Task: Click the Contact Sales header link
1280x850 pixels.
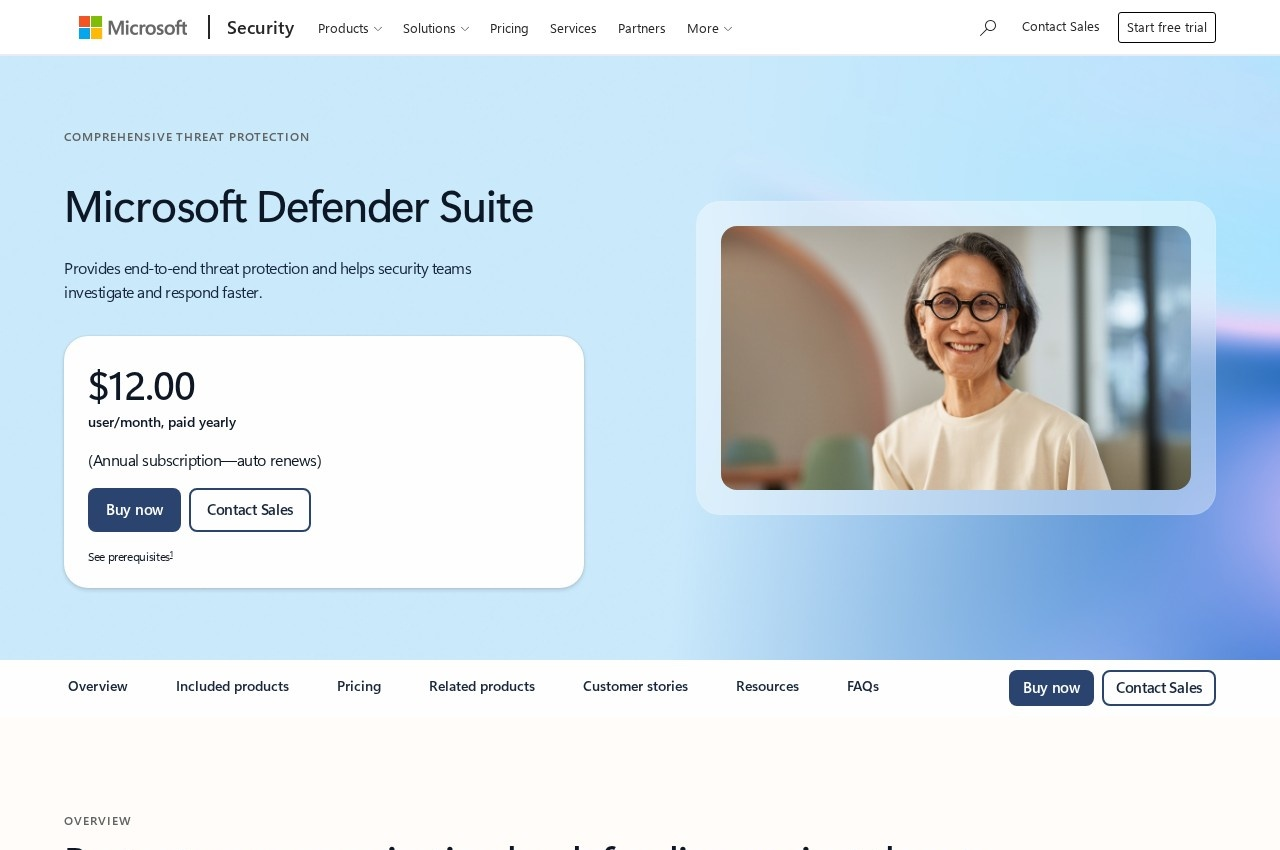Action: point(1060,27)
